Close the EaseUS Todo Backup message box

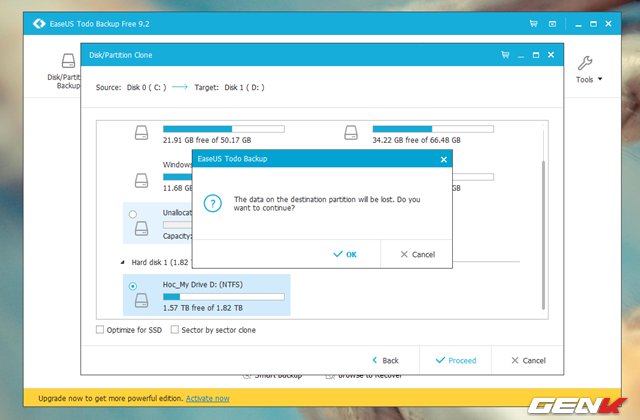(x=444, y=160)
